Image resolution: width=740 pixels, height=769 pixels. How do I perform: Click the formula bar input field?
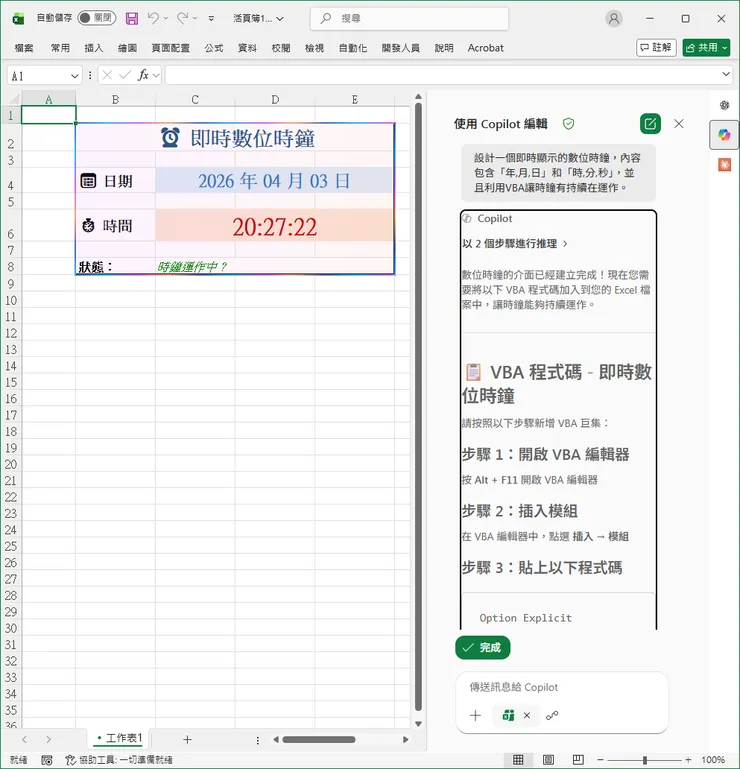pyautogui.click(x=441, y=75)
